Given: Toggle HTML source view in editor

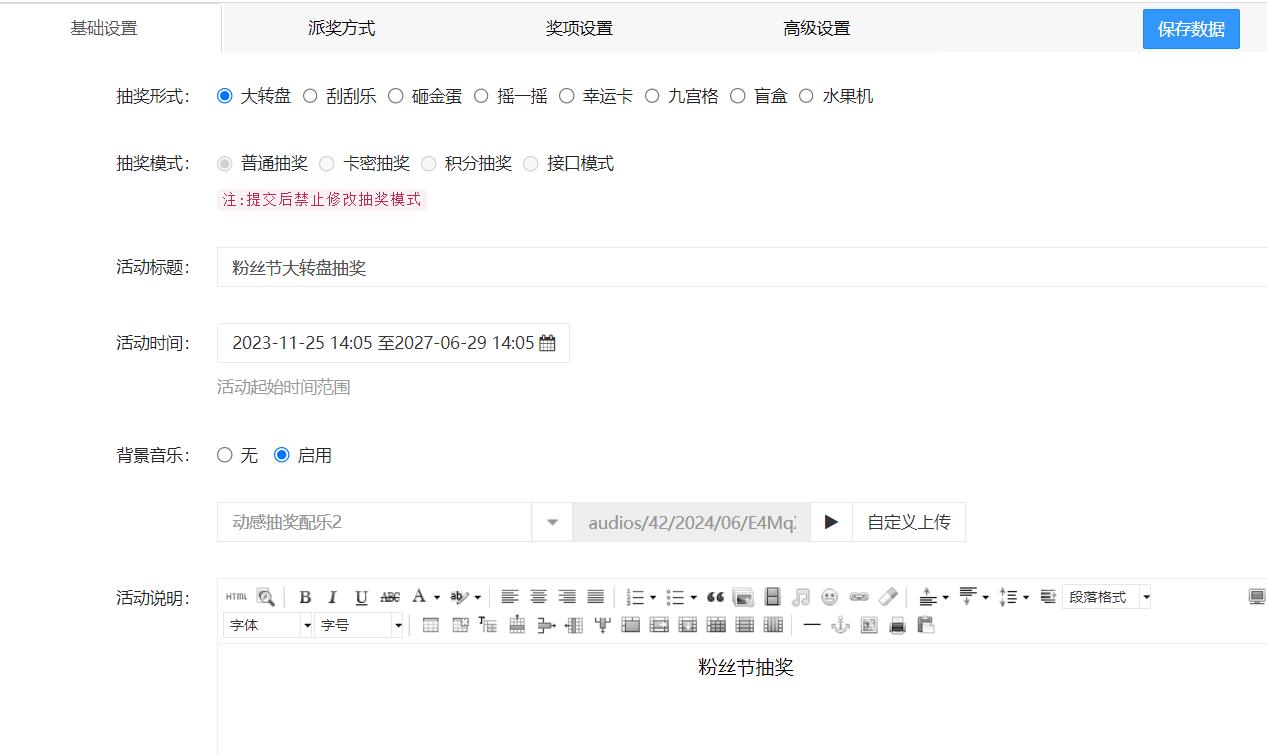Looking at the screenshot, I should pyautogui.click(x=236, y=597).
